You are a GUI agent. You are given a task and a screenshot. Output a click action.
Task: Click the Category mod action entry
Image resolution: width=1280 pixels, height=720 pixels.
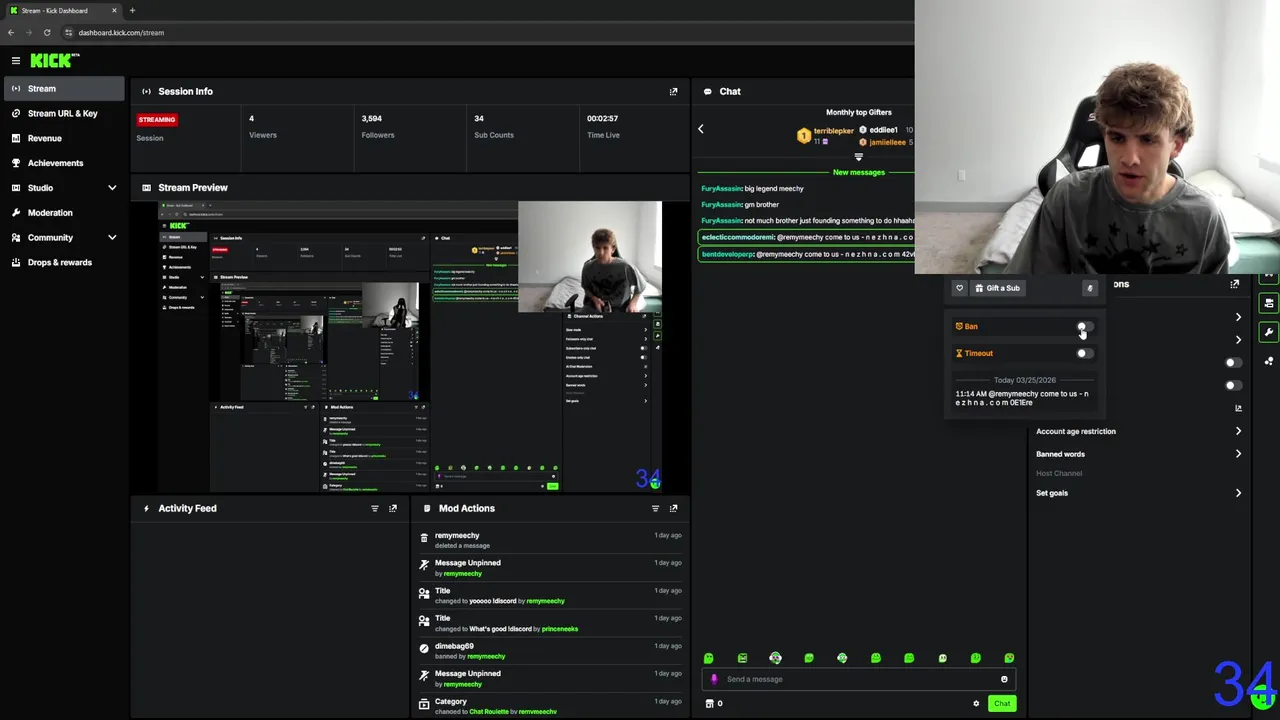(551, 706)
